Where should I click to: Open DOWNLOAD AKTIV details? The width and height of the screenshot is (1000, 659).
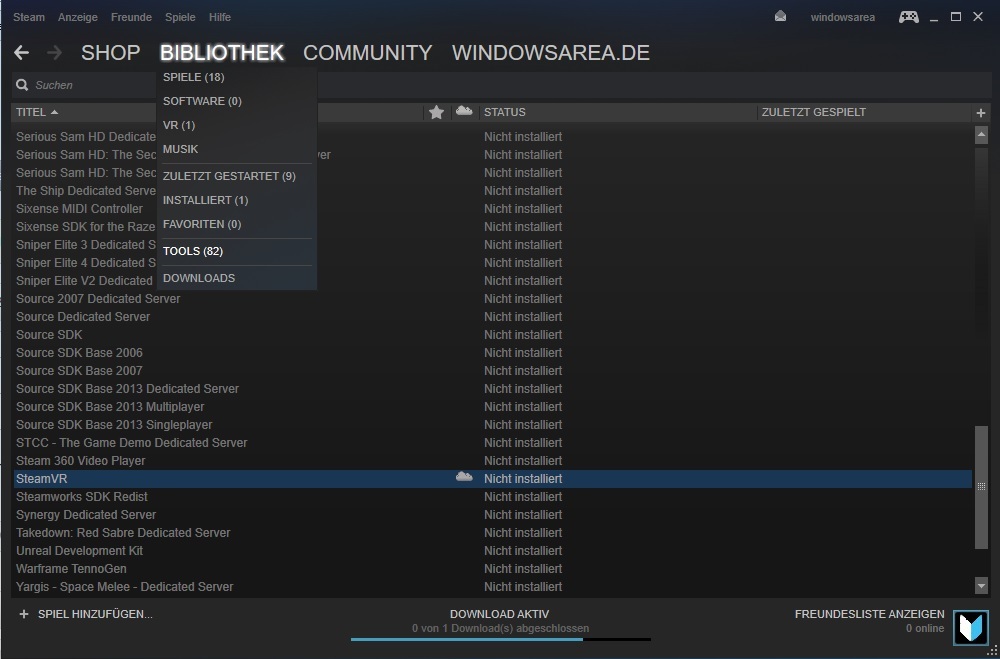(499, 614)
